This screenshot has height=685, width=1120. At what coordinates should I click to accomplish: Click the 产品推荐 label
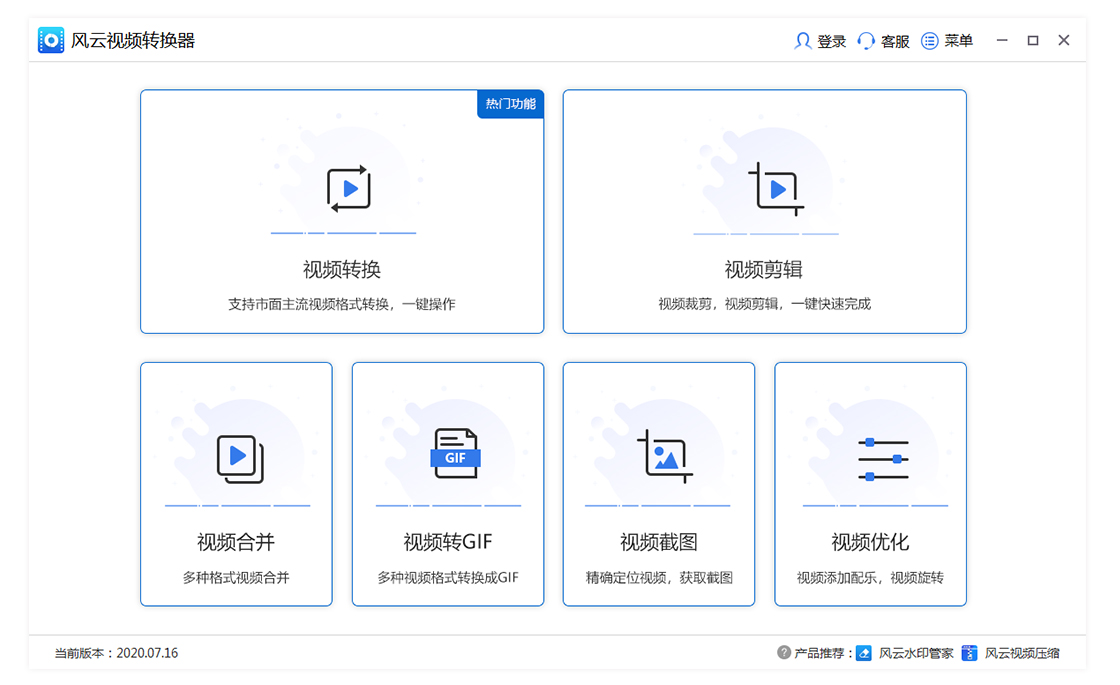[x=823, y=653]
